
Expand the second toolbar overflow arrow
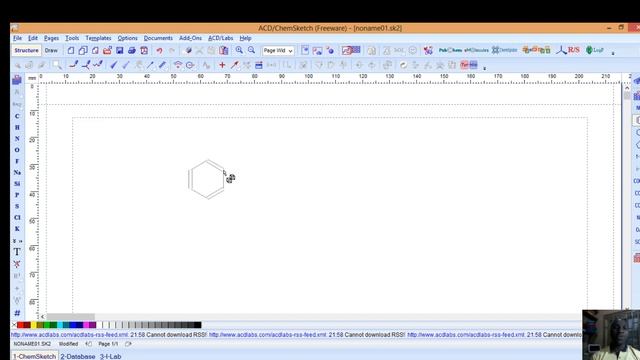tap(484, 68)
